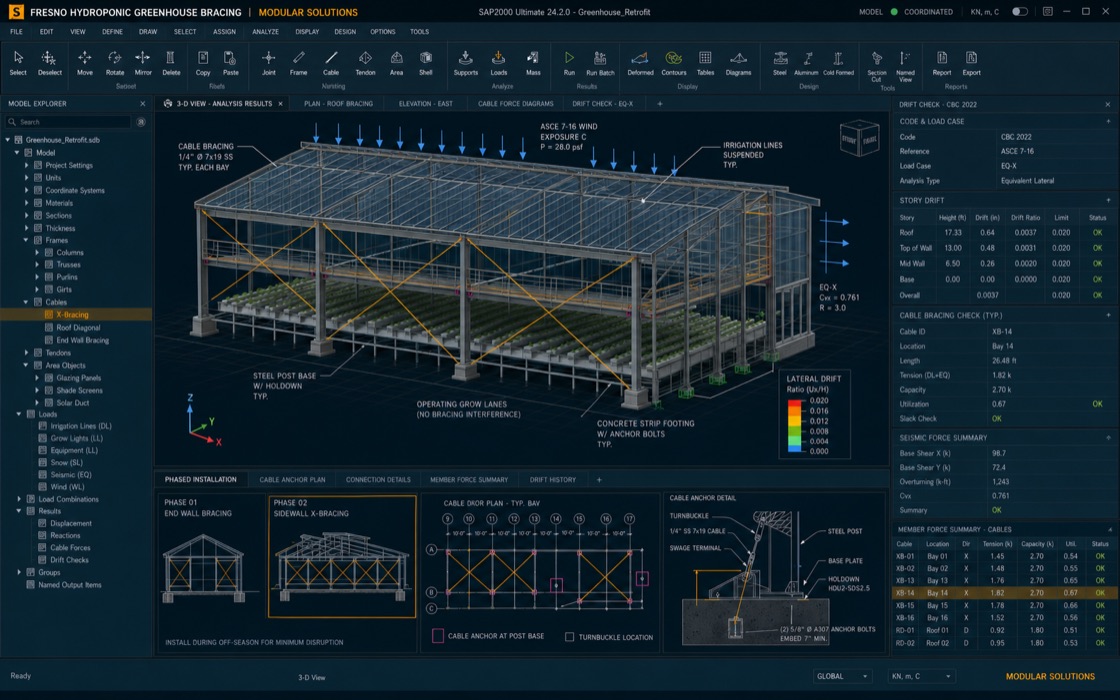
Task: Generate a Report from toolbar
Action: 941,63
